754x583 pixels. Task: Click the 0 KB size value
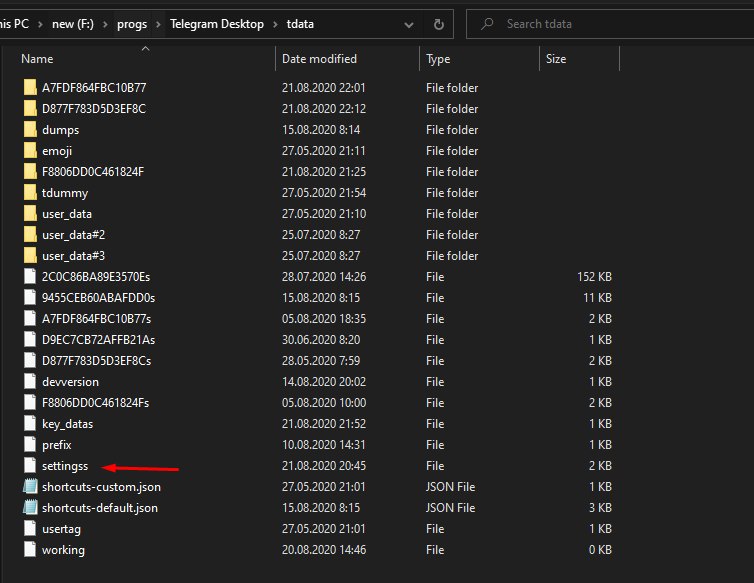point(600,550)
